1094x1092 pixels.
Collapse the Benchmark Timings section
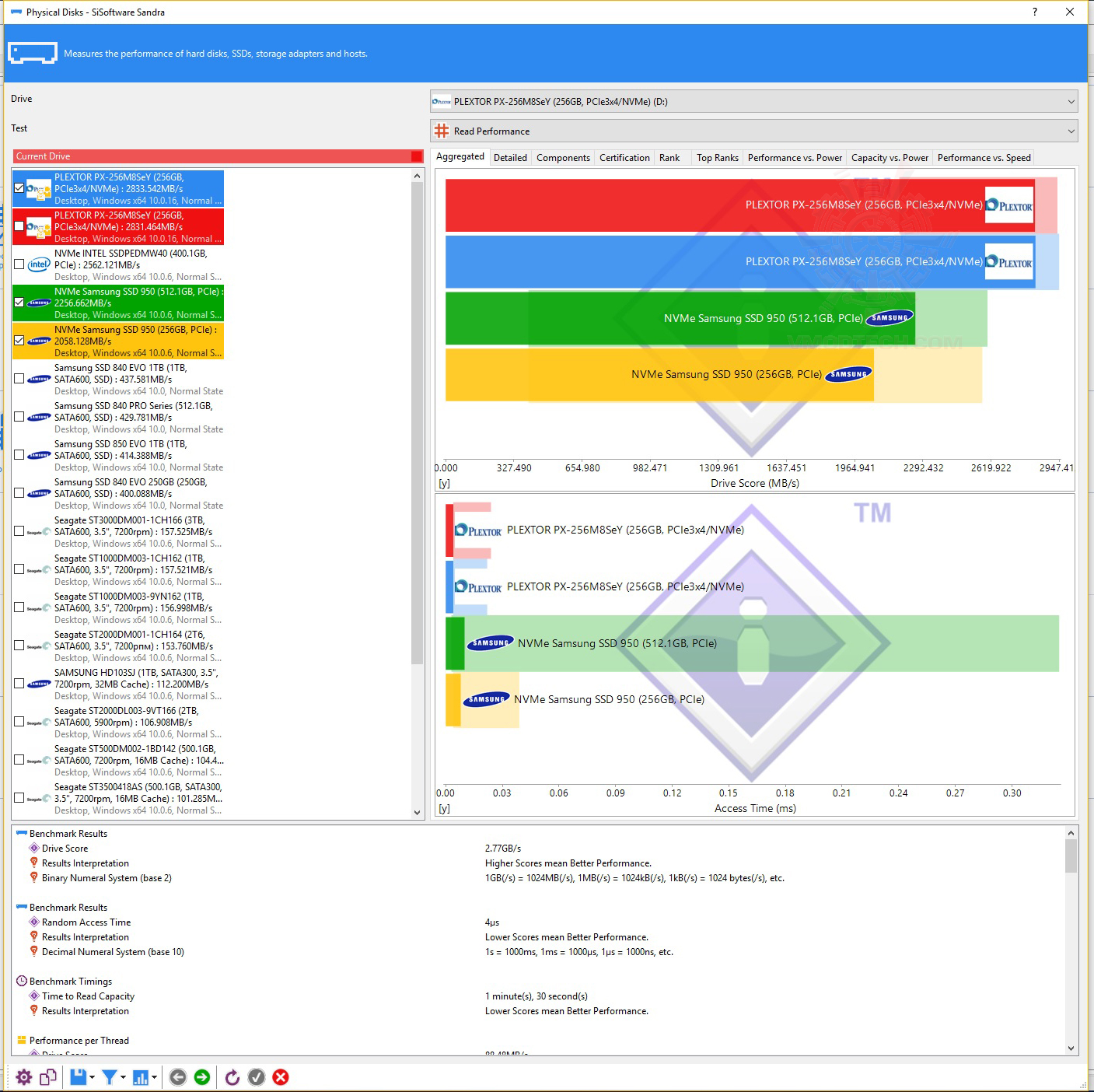[x=22, y=982]
